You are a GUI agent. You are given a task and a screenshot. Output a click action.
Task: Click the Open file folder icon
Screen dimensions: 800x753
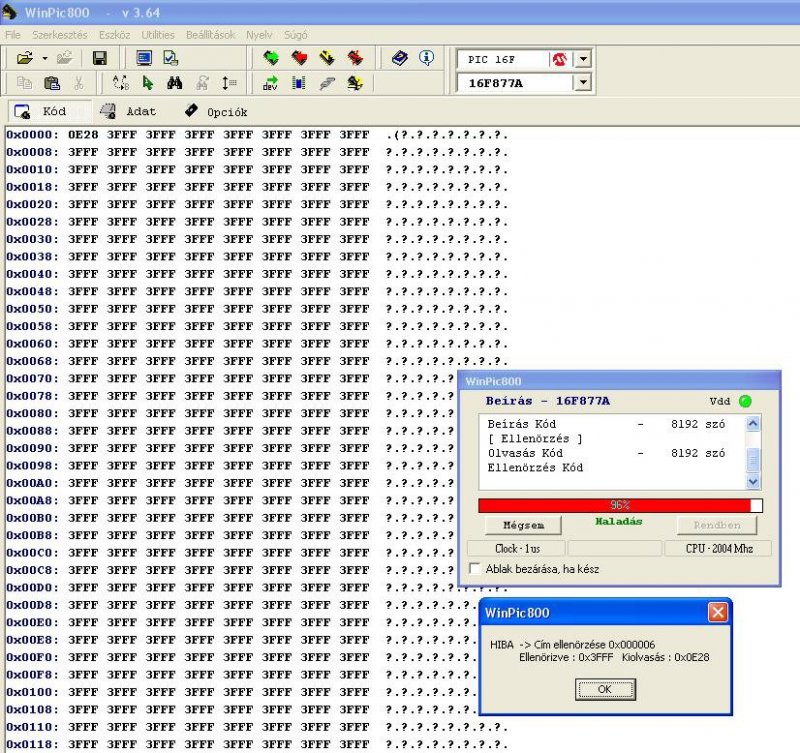pos(24,58)
